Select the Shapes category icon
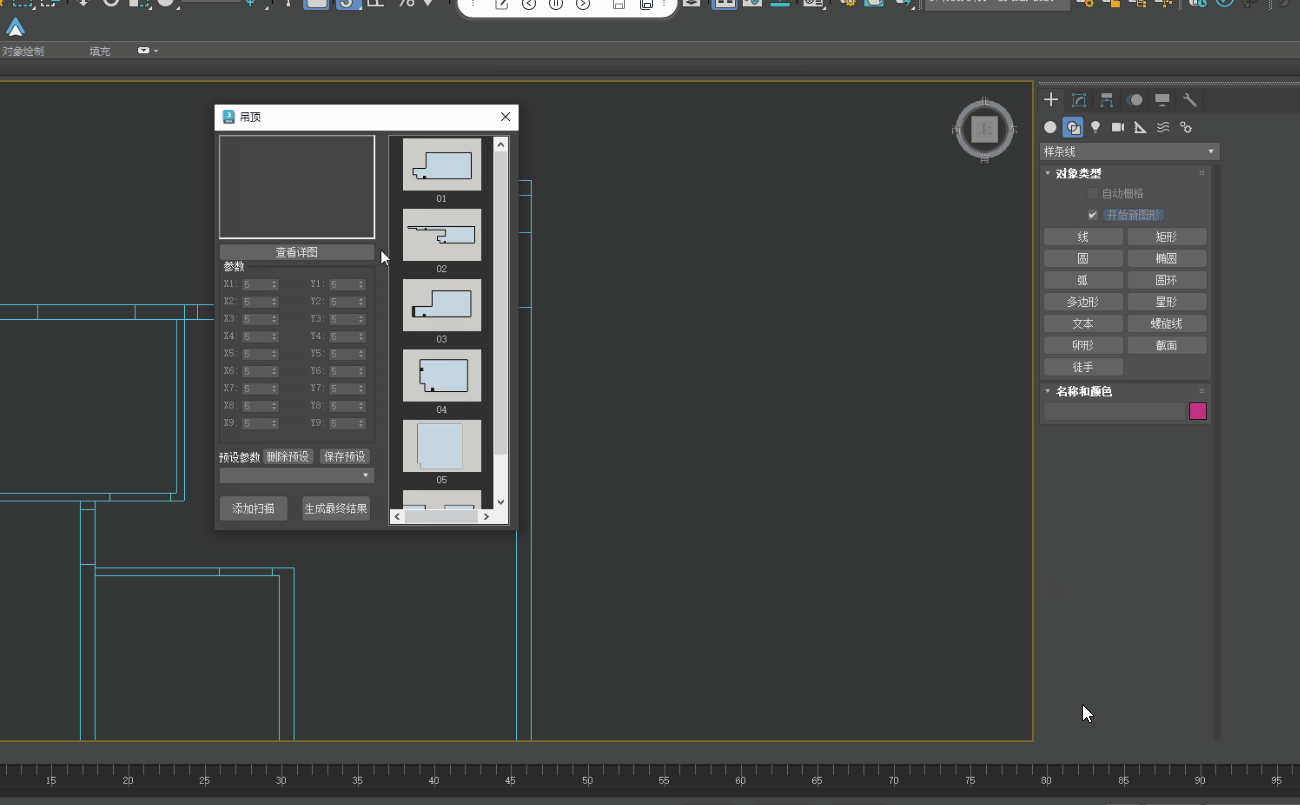 (x=1073, y=127)
